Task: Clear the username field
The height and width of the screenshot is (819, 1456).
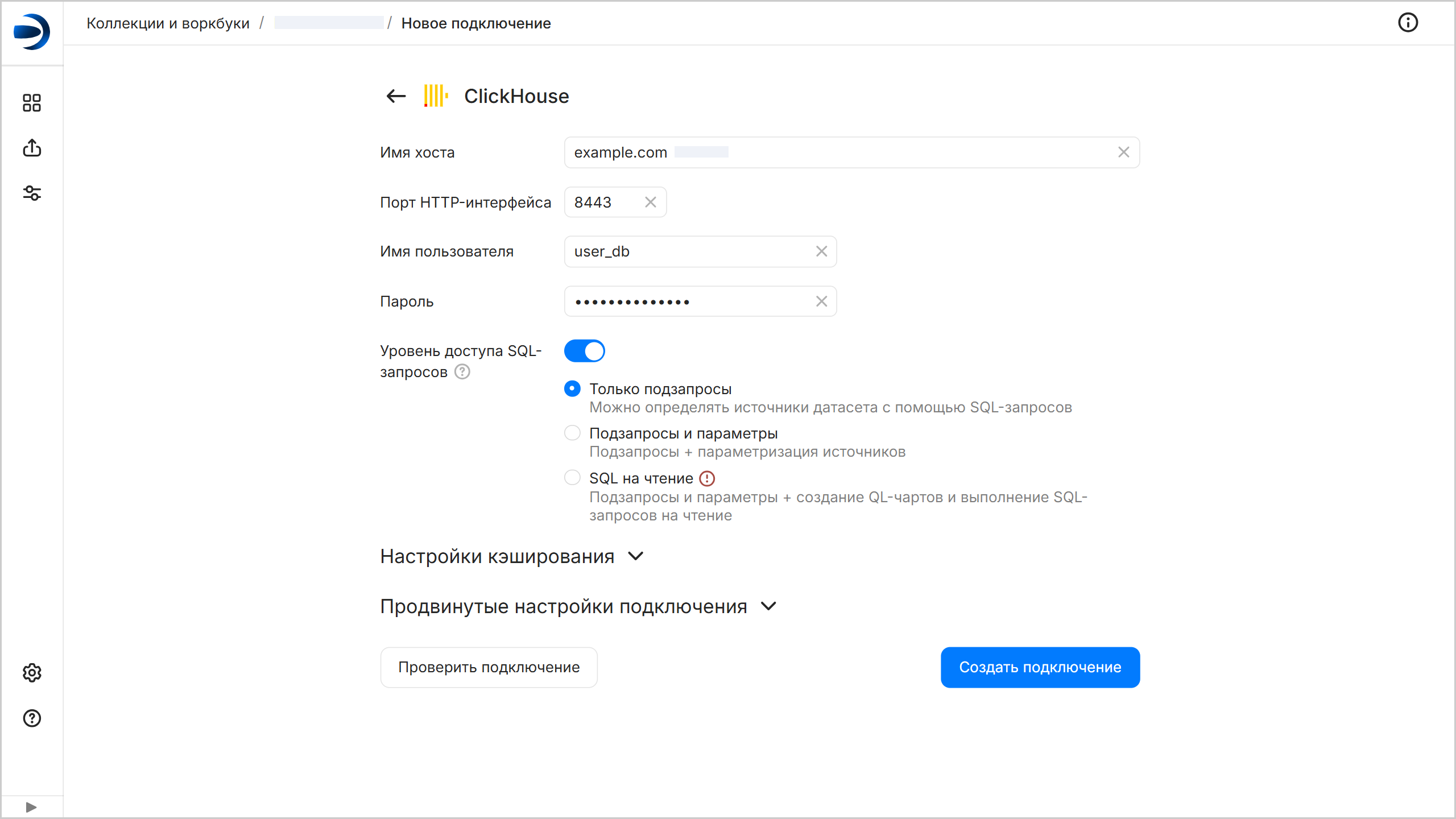Action: tap(821, 251)
